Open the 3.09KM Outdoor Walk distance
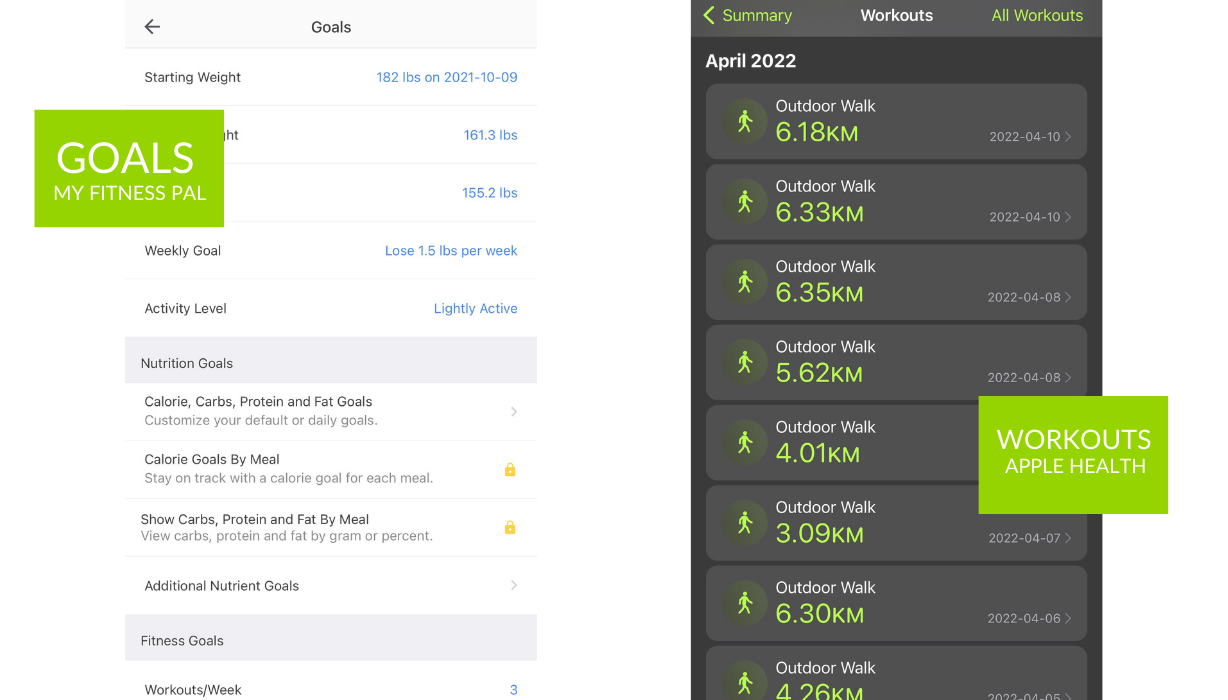The height and width of the screenshot is (700, 1228). (820, 533)
